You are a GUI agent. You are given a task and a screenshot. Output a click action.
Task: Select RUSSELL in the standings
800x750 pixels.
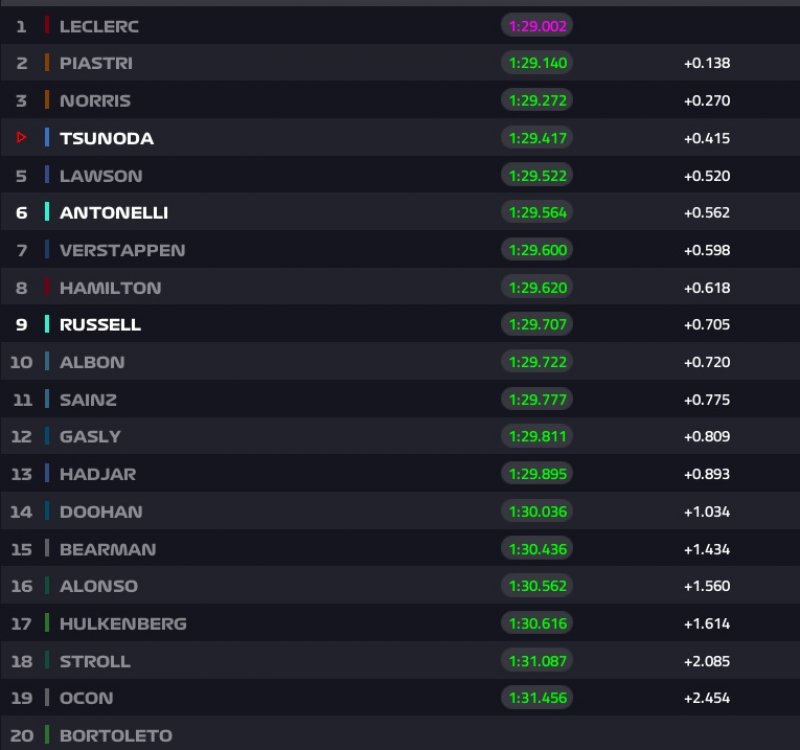[100, 325]
